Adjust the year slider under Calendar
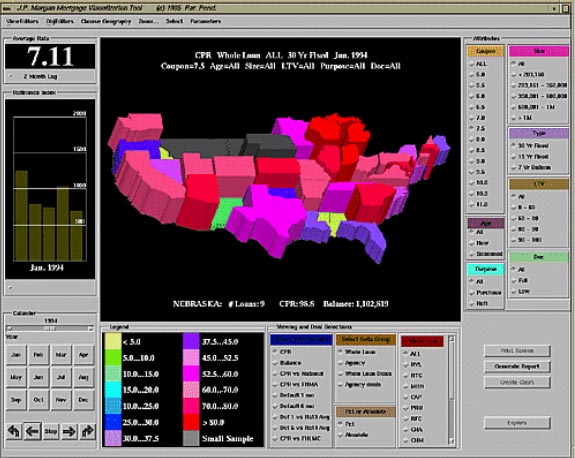 pyautogui.click(x=50, y=329)
